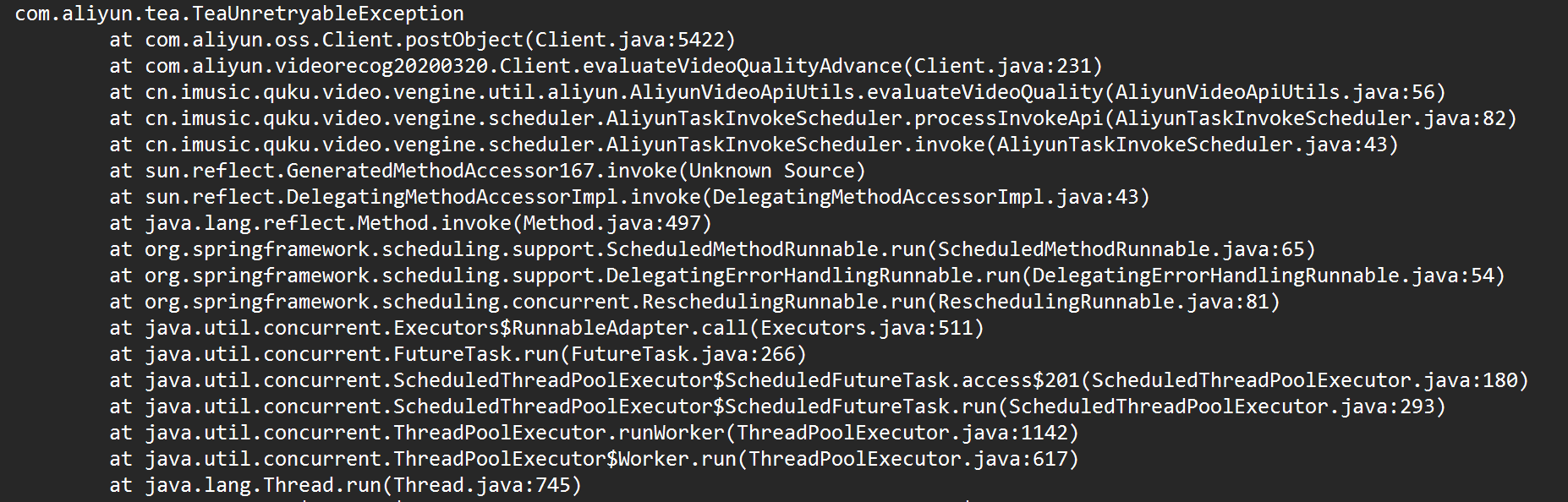Click ScheduledMethodRunnable.java:65 reference

pyautogui.click(x=1121, y=249)
